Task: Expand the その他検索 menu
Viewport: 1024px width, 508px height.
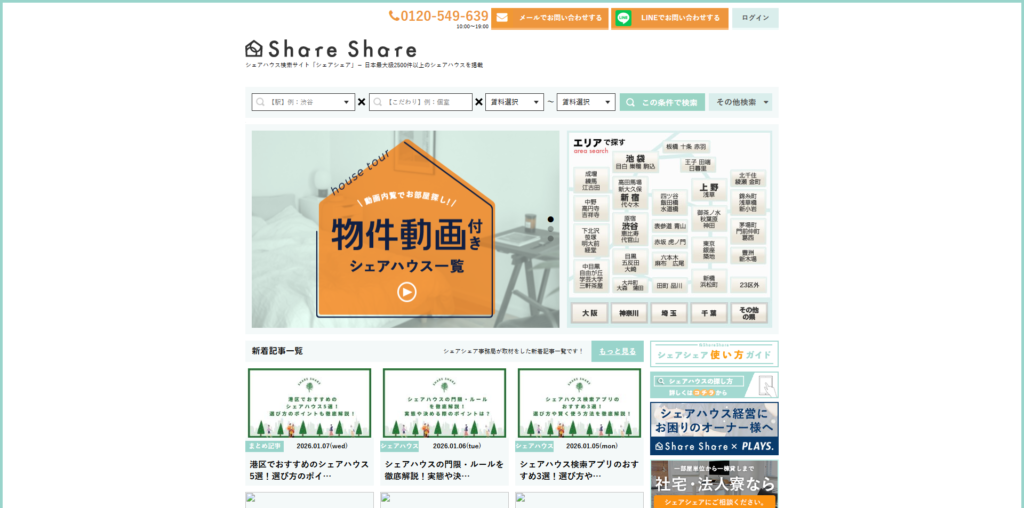Action: (740, 102)
